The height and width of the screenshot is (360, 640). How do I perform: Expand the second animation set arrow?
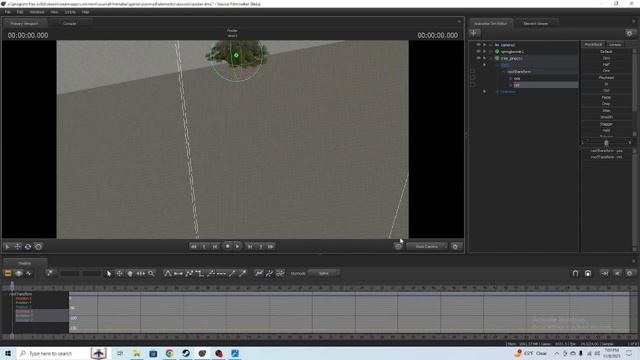point(484,51)
